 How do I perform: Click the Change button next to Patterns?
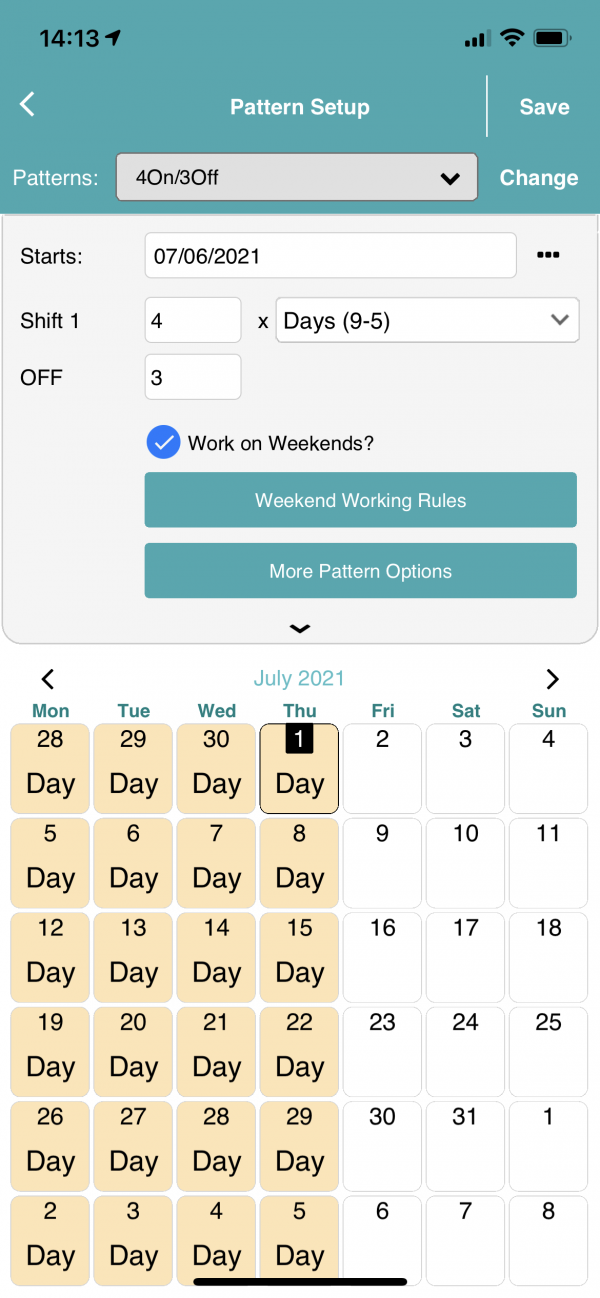point(538,177)
